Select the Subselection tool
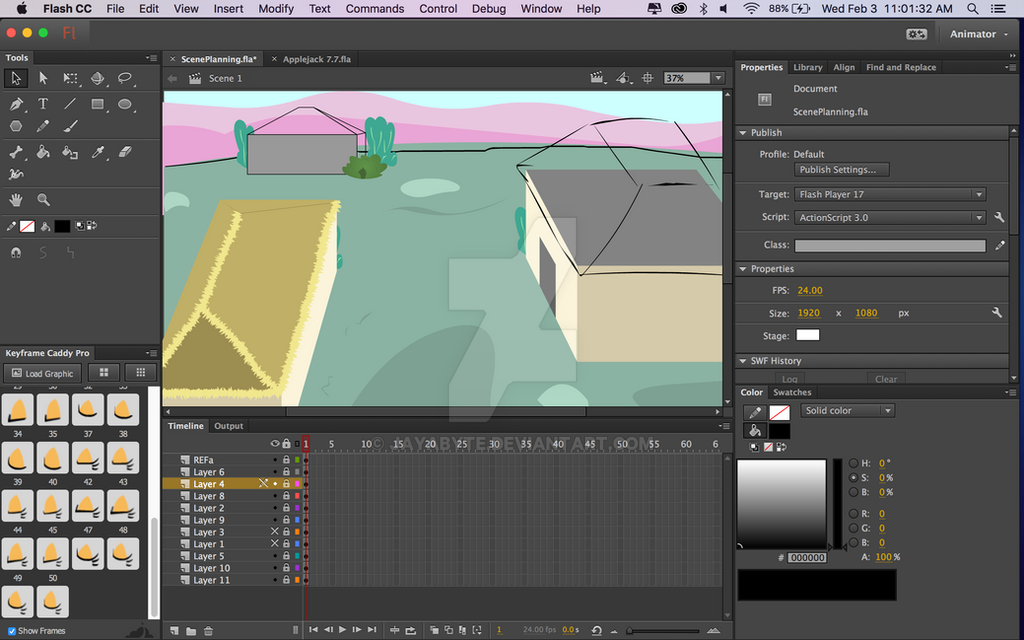The image size is (1024, 640). point(43,78)
